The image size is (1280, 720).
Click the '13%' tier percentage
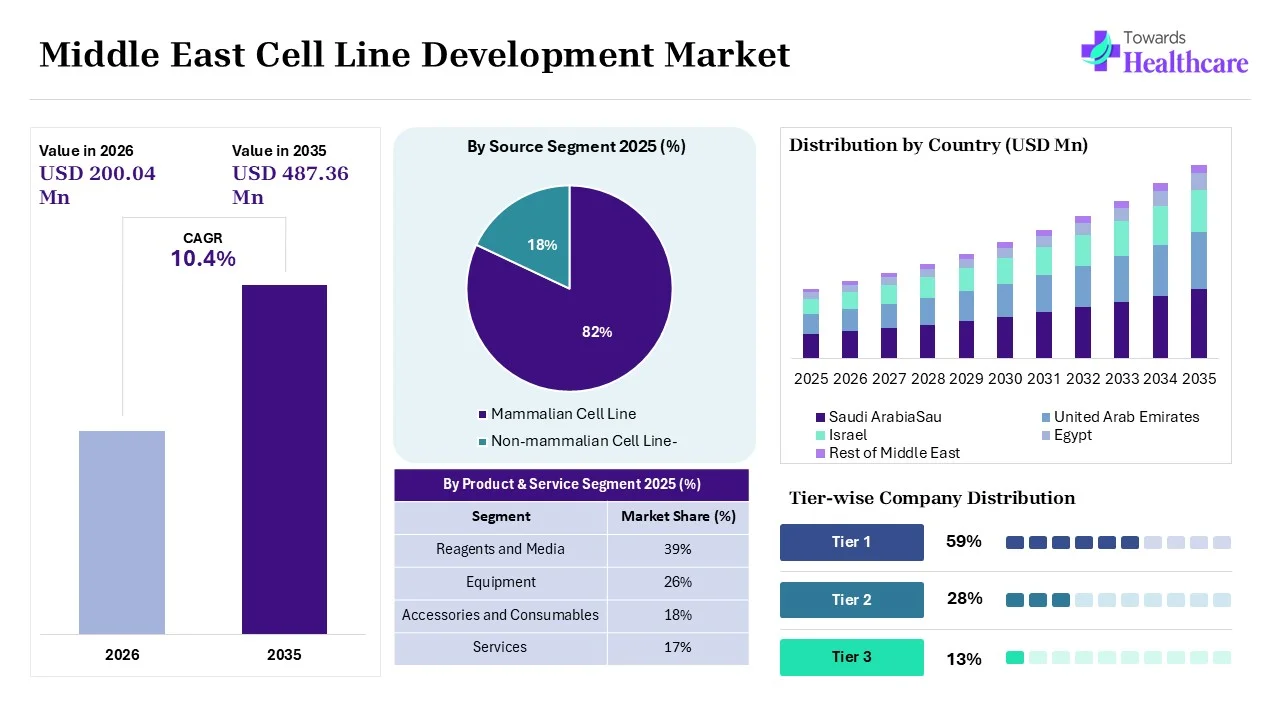pos(964,659)
